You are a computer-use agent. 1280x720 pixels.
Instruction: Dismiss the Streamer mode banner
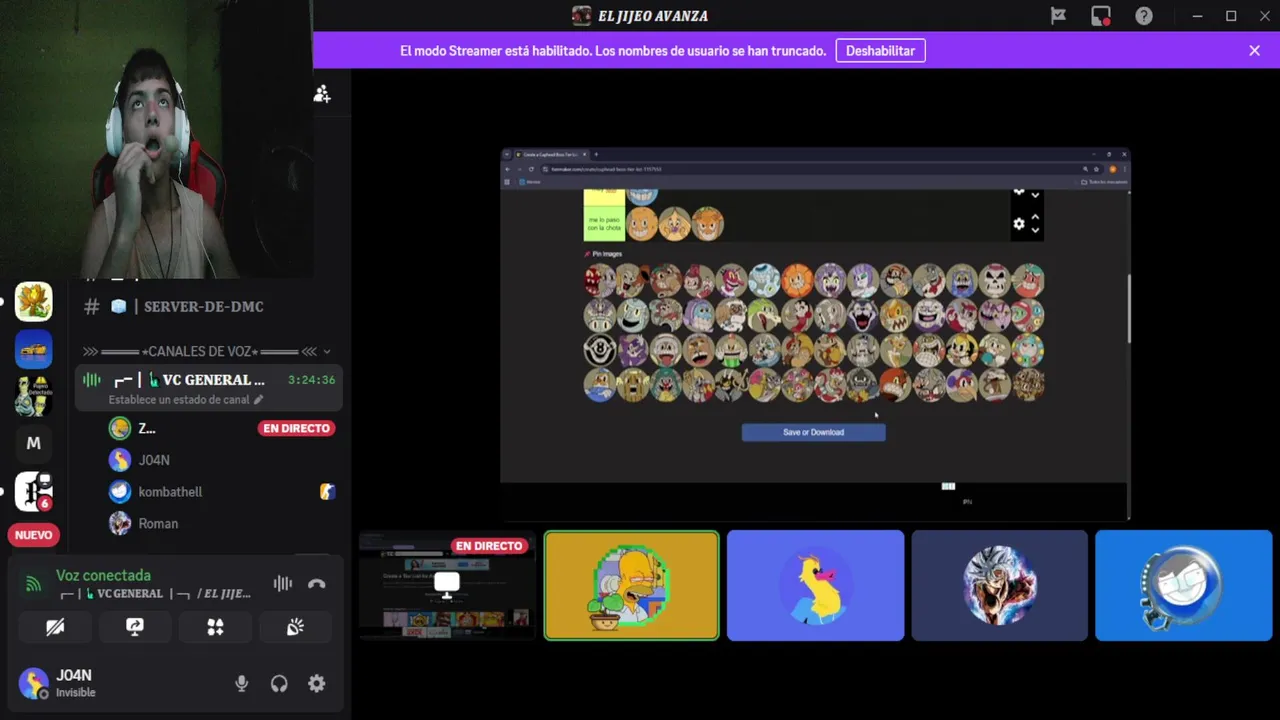pyautogui.click(x=1254, y=51)
